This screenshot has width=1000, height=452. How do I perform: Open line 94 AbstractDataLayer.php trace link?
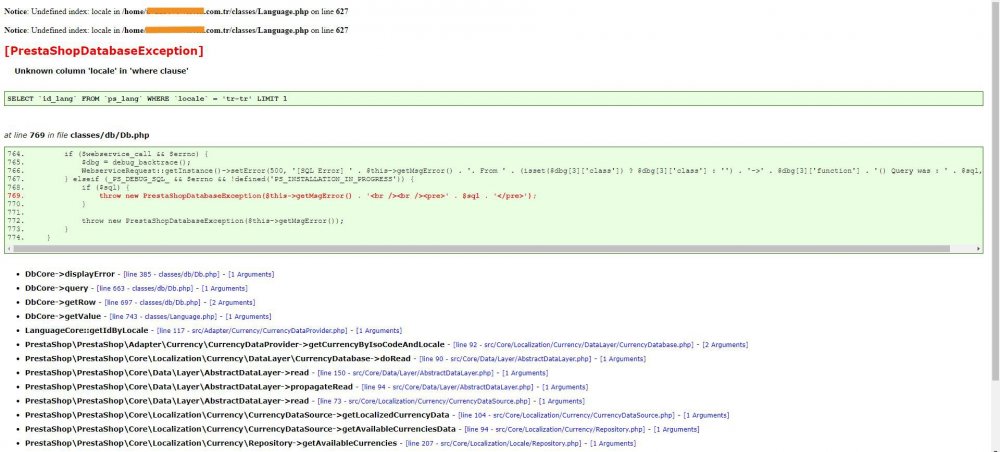447,386
